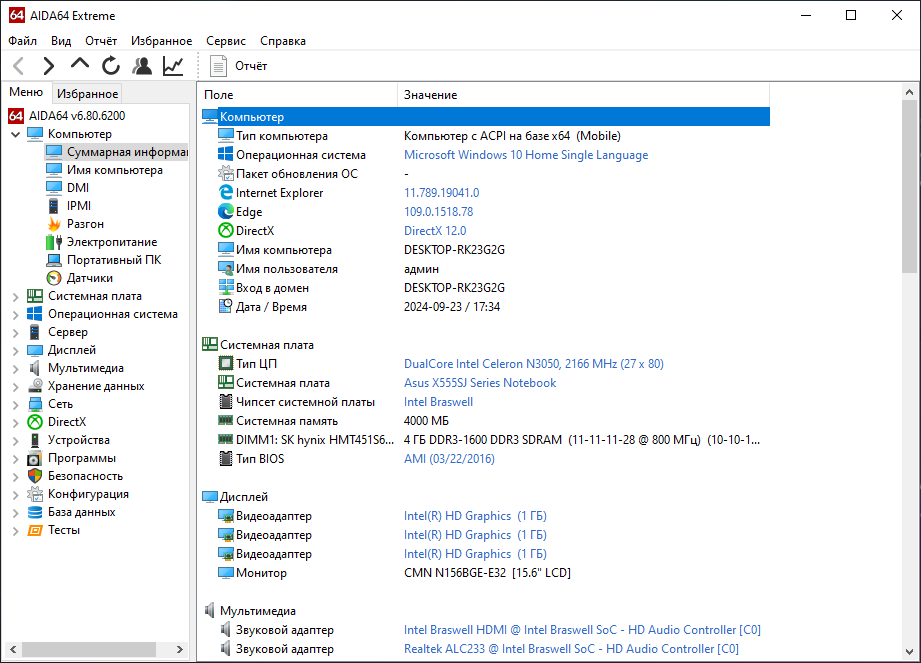Screen dimensions: 921x663
Task: Open the Отчёт menu in the menu bar
Action: click(101, 41)
